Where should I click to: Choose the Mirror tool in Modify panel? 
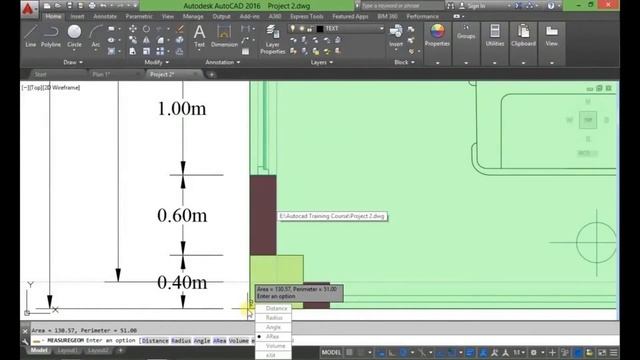coord(146,40)
